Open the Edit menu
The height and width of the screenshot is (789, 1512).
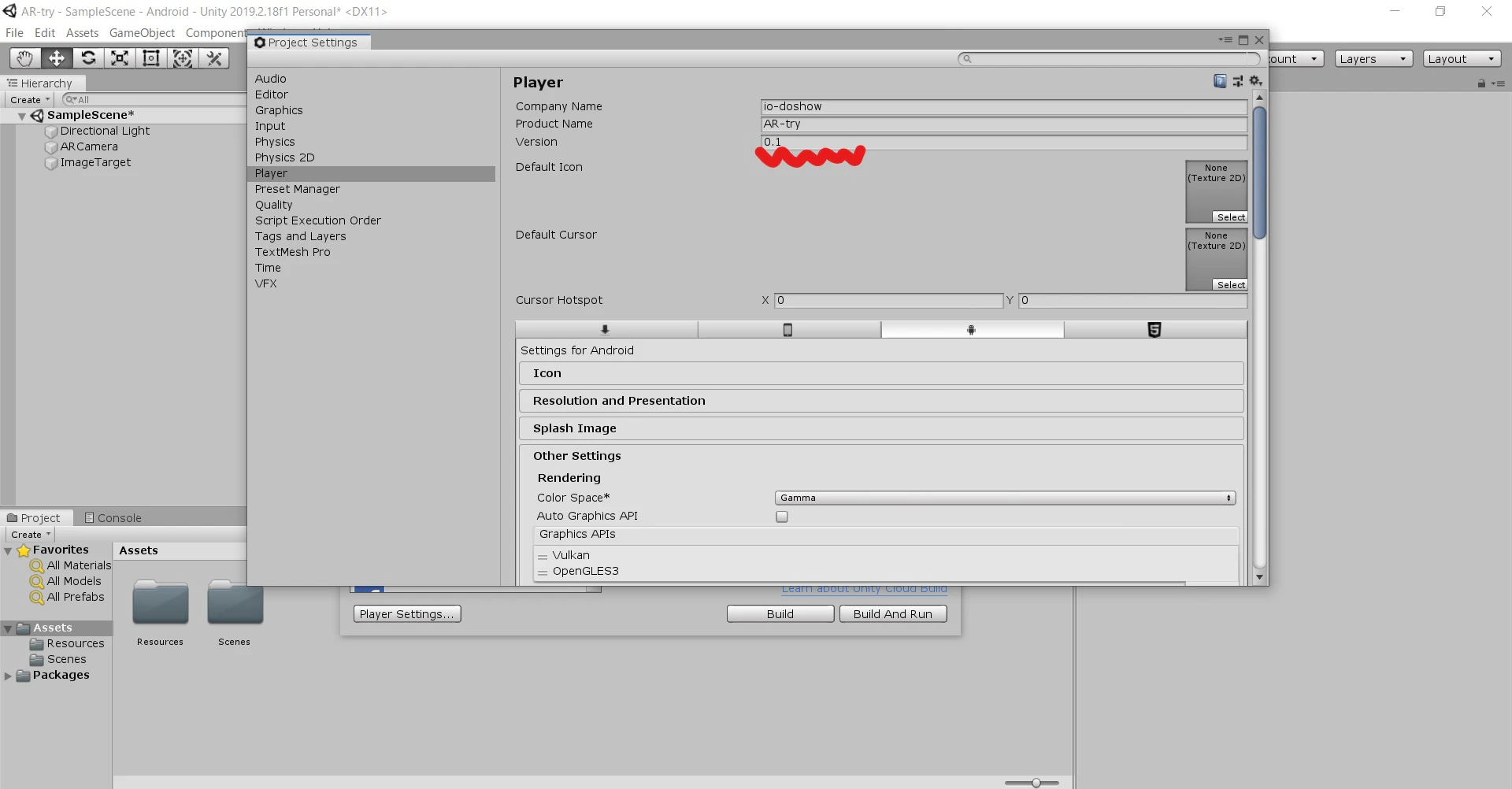click(x=44, y=33)
